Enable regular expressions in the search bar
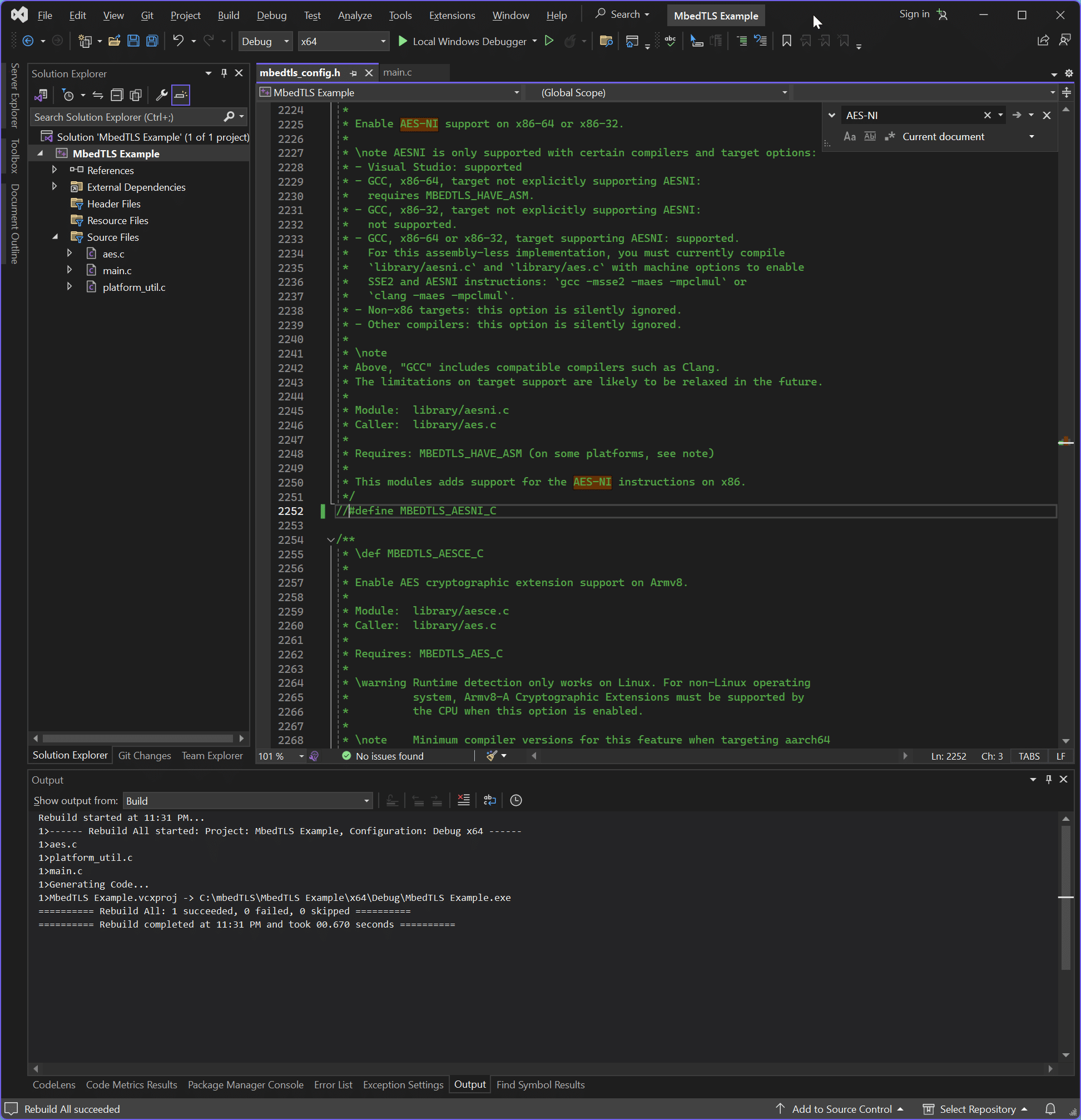 coord(890,137)
